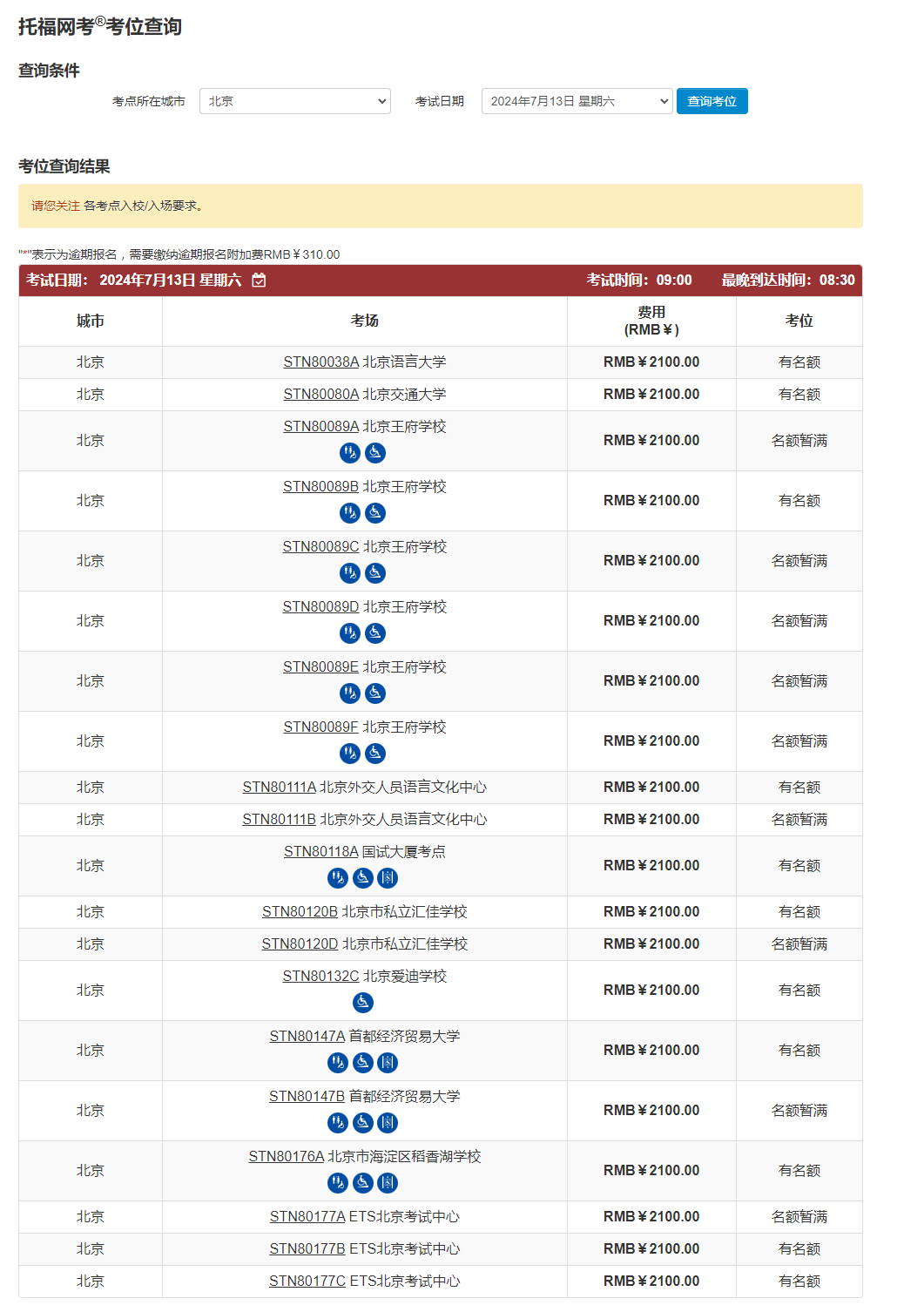
Task: Click wheelchair ramp icon under STN80118A 国试大厦
Action: point(363,878)
